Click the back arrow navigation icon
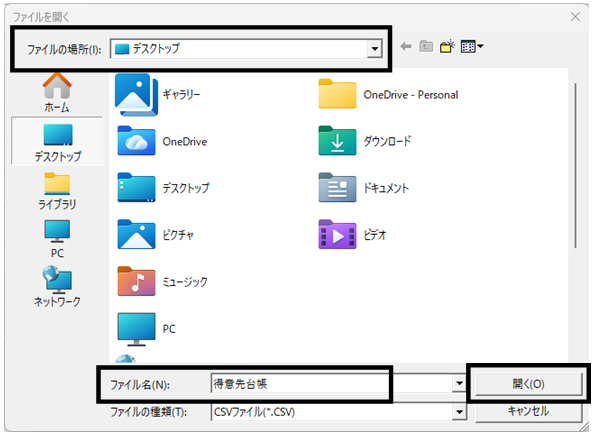Screen dimensions: 596x438 (x=406, y=47)
